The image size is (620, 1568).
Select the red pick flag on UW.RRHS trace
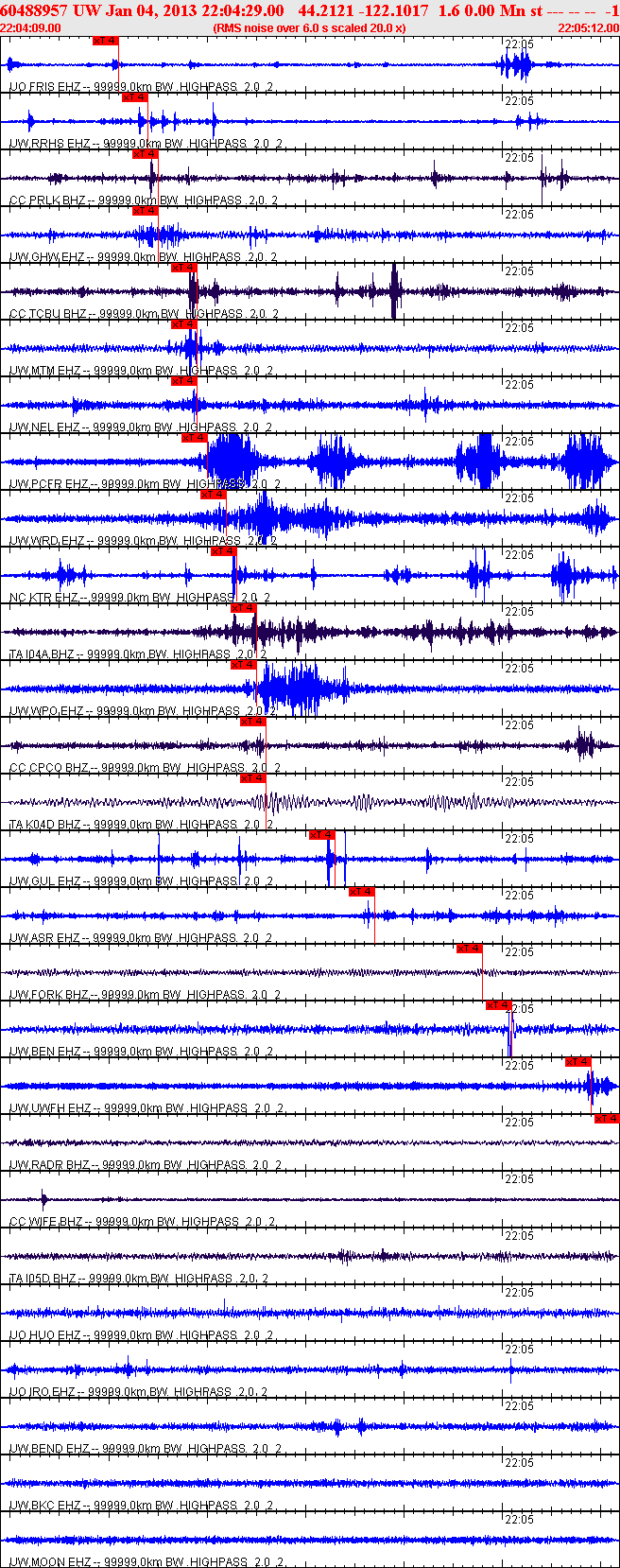coord(135,97)
